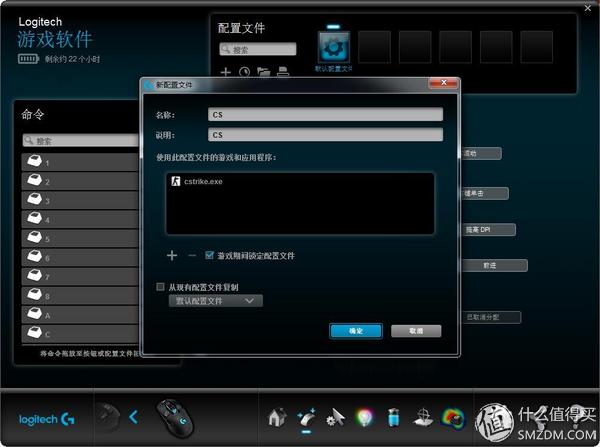Click the battery level indicator icon
This screenshot has height=447, width=600.
[x=28, y=59]
